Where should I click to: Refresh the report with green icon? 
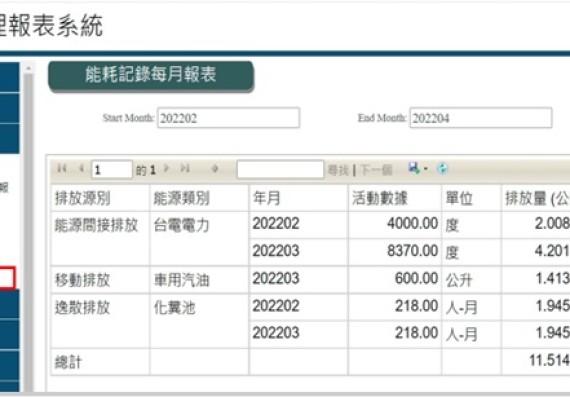442,168
